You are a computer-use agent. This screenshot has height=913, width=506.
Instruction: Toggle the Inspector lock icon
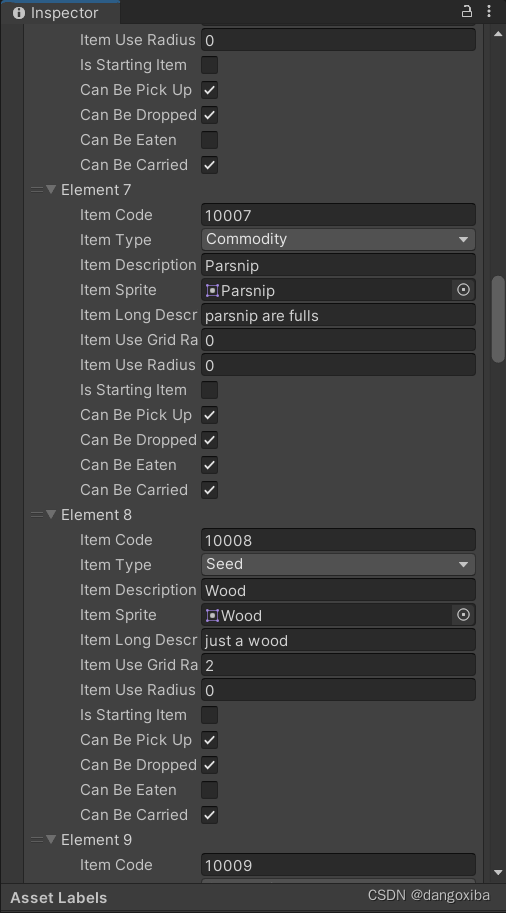tap(466, 12)
